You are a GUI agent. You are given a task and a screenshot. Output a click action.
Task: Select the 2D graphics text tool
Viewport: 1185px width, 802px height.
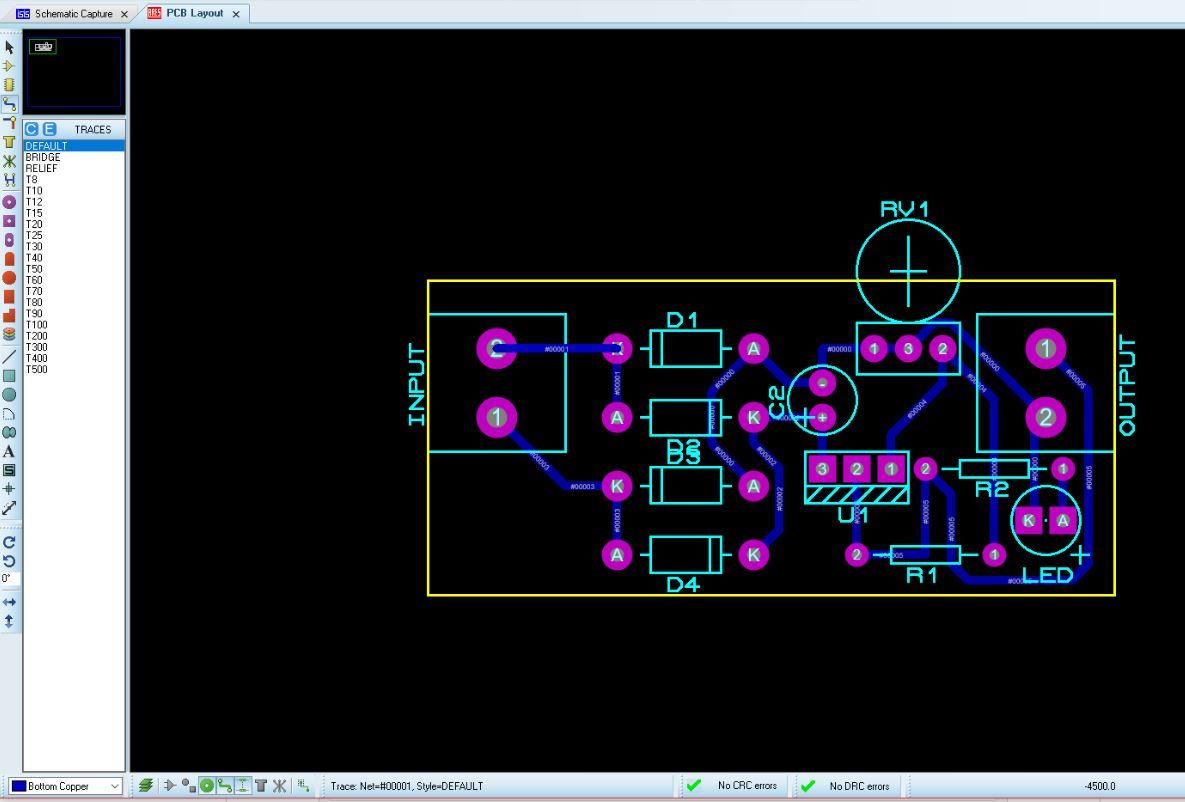(8, 451)
